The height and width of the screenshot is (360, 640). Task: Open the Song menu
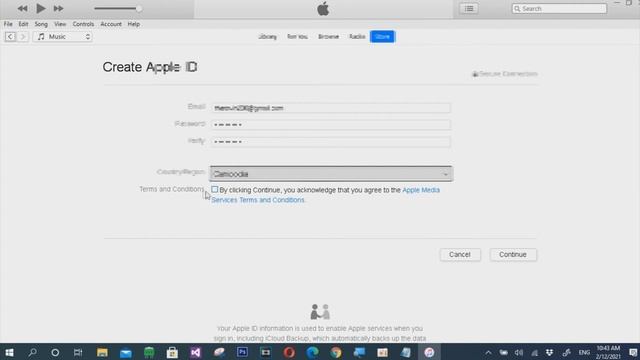(x=41, y=24)
